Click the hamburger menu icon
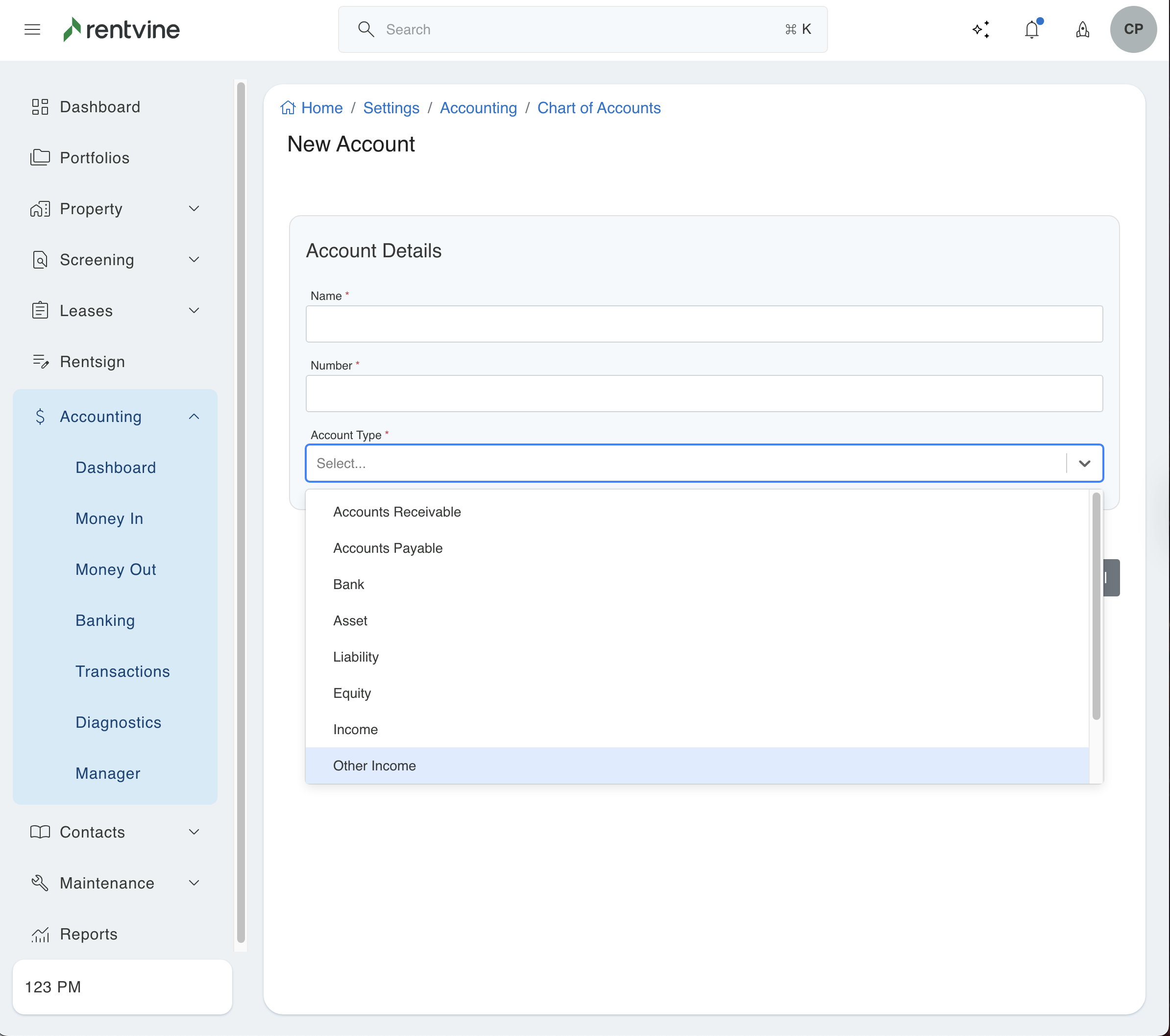The height and width of the screenshot is (1036, 1170). [32, 29]
